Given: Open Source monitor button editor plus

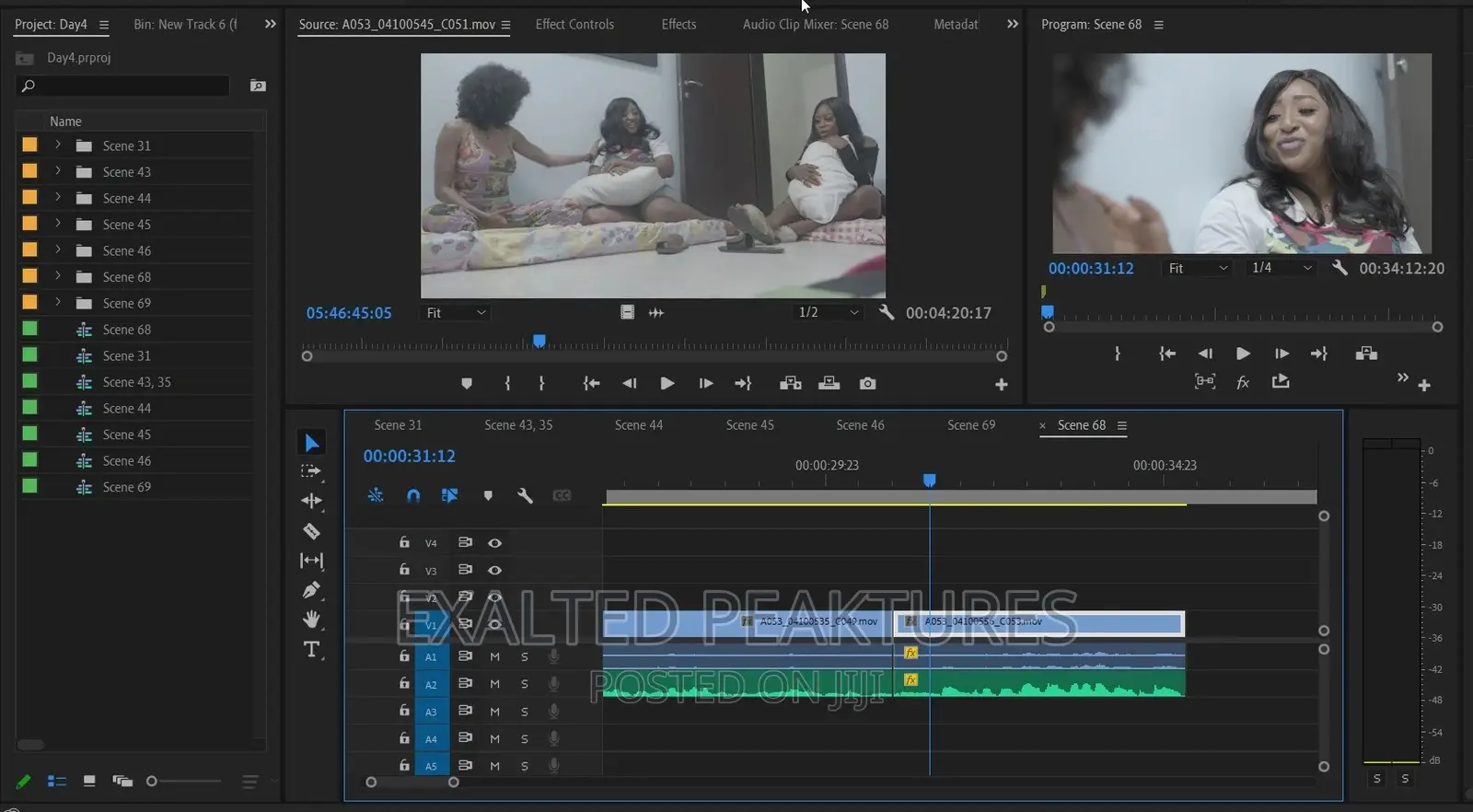Looking at the screenshot, I should pos(1002,385).
